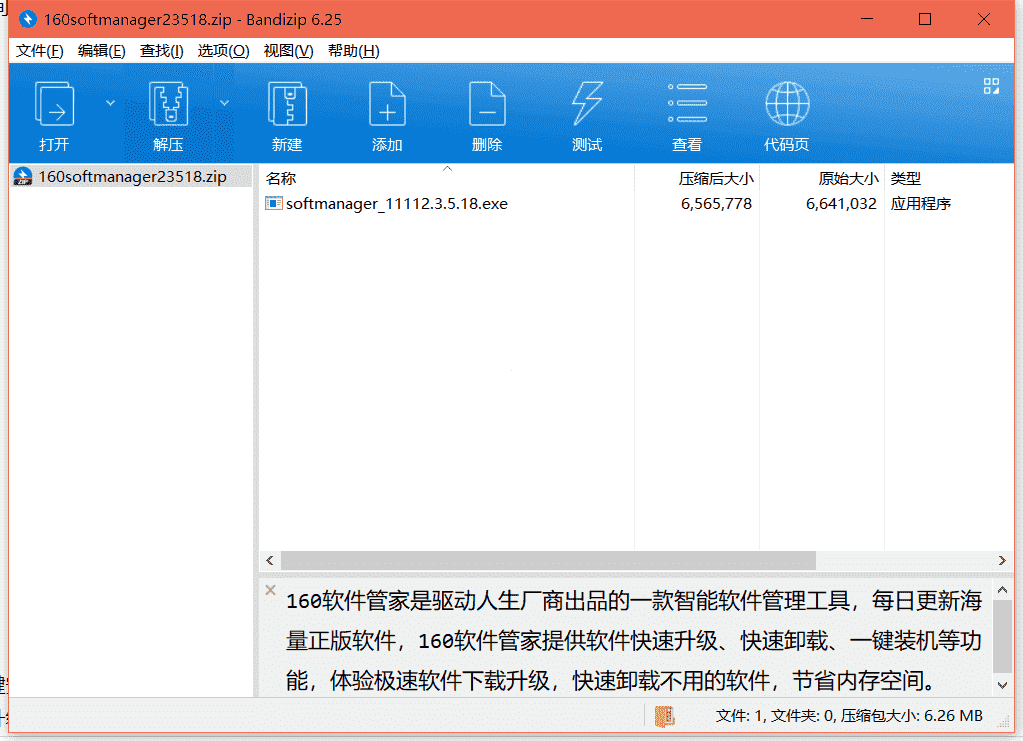Open the 视图(V) menu
Image resolution: width=1023 pixels, height=741 pixels.
[x=288, y=51]
